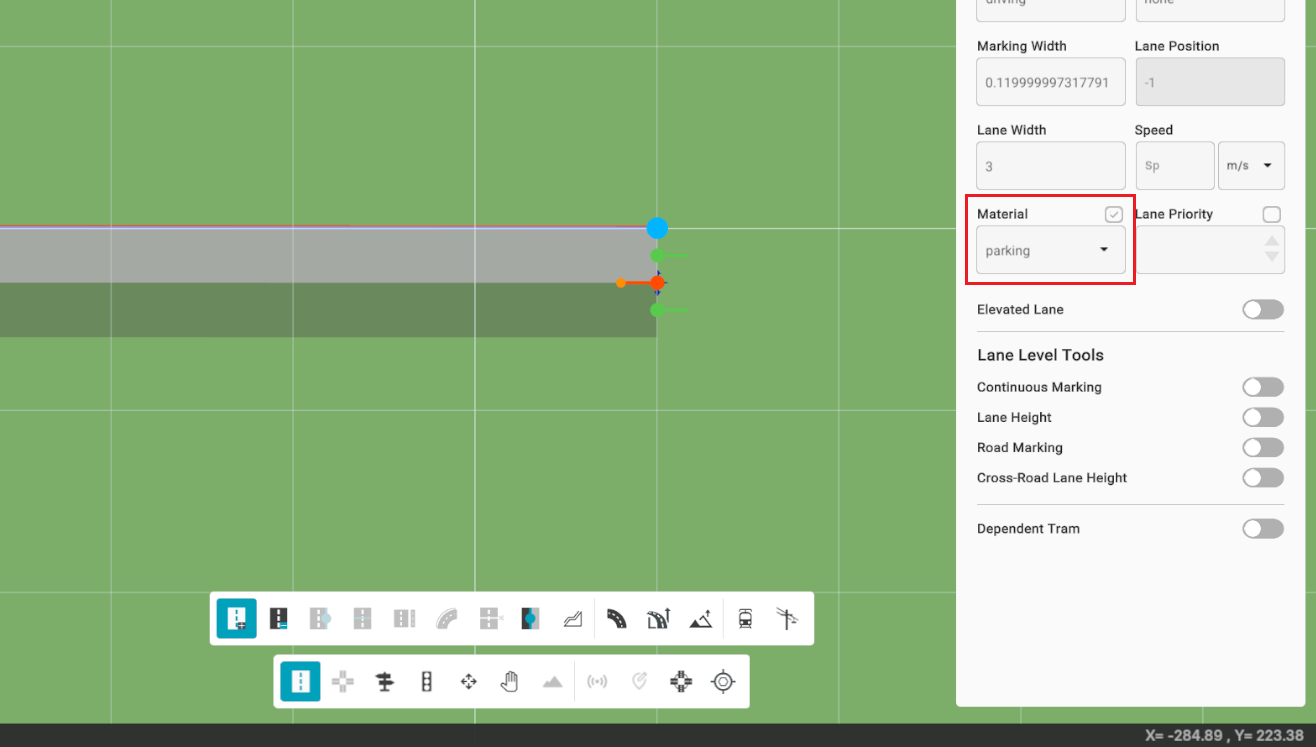Toggle the Dependent Tram switch

pyautogui.click(x=1262, y=529)
